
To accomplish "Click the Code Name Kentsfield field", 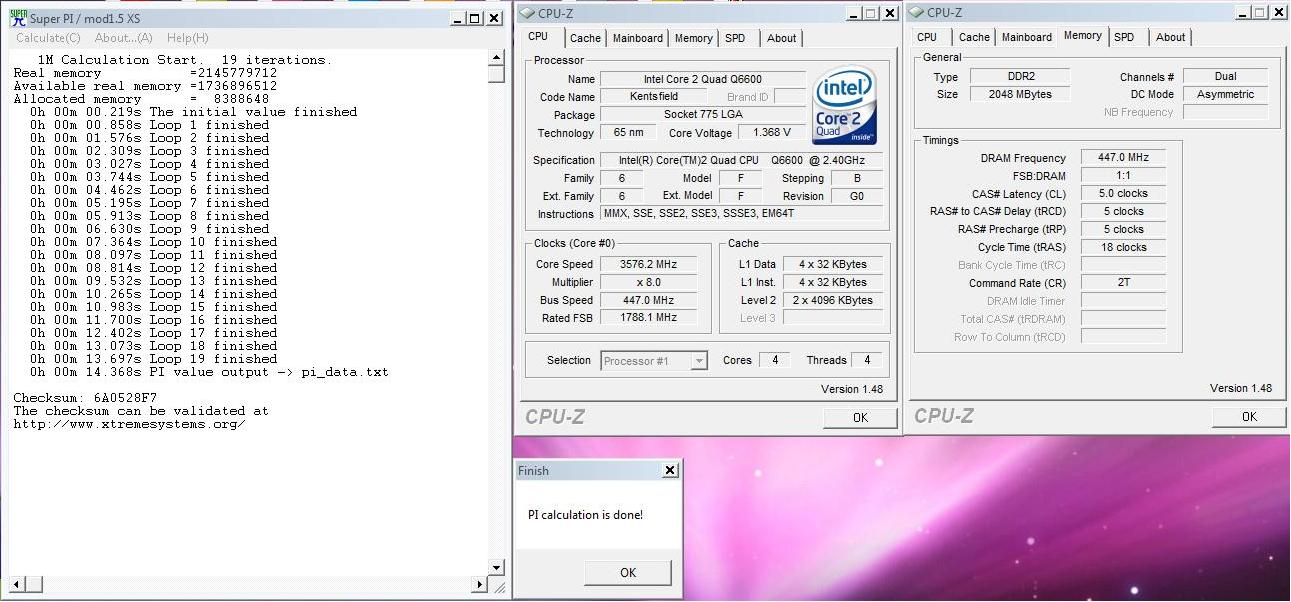I will [654, 97].
